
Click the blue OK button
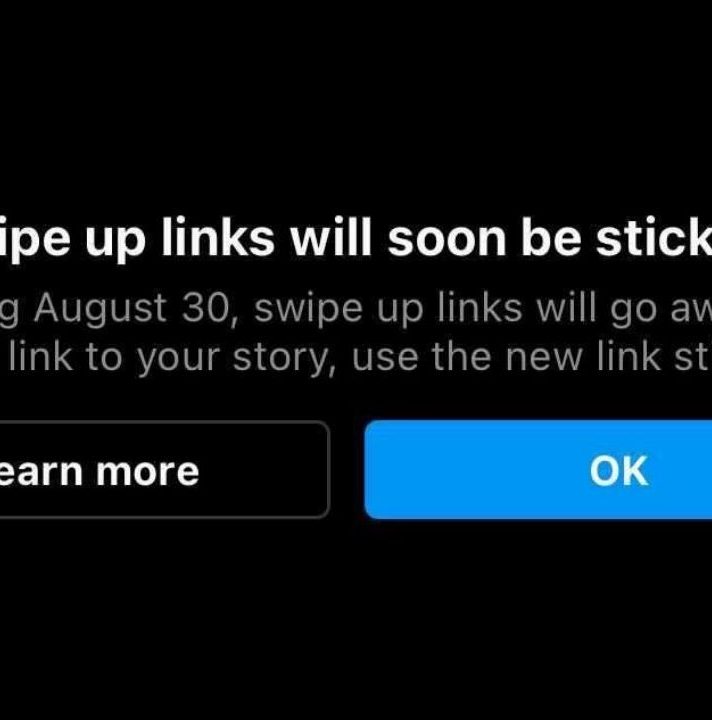(538, 470)
